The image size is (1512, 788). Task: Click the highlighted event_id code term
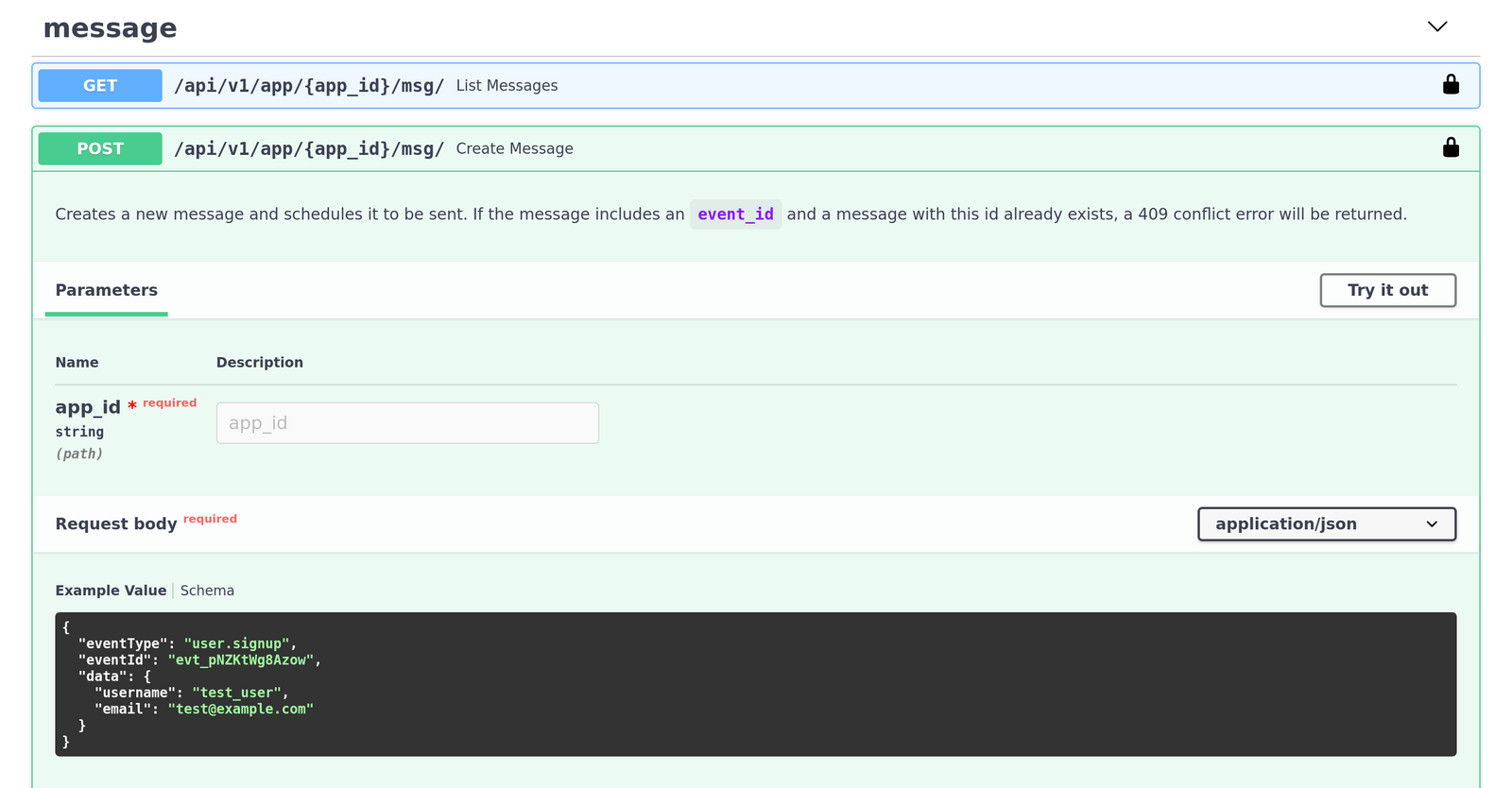(x=735, y=214)
